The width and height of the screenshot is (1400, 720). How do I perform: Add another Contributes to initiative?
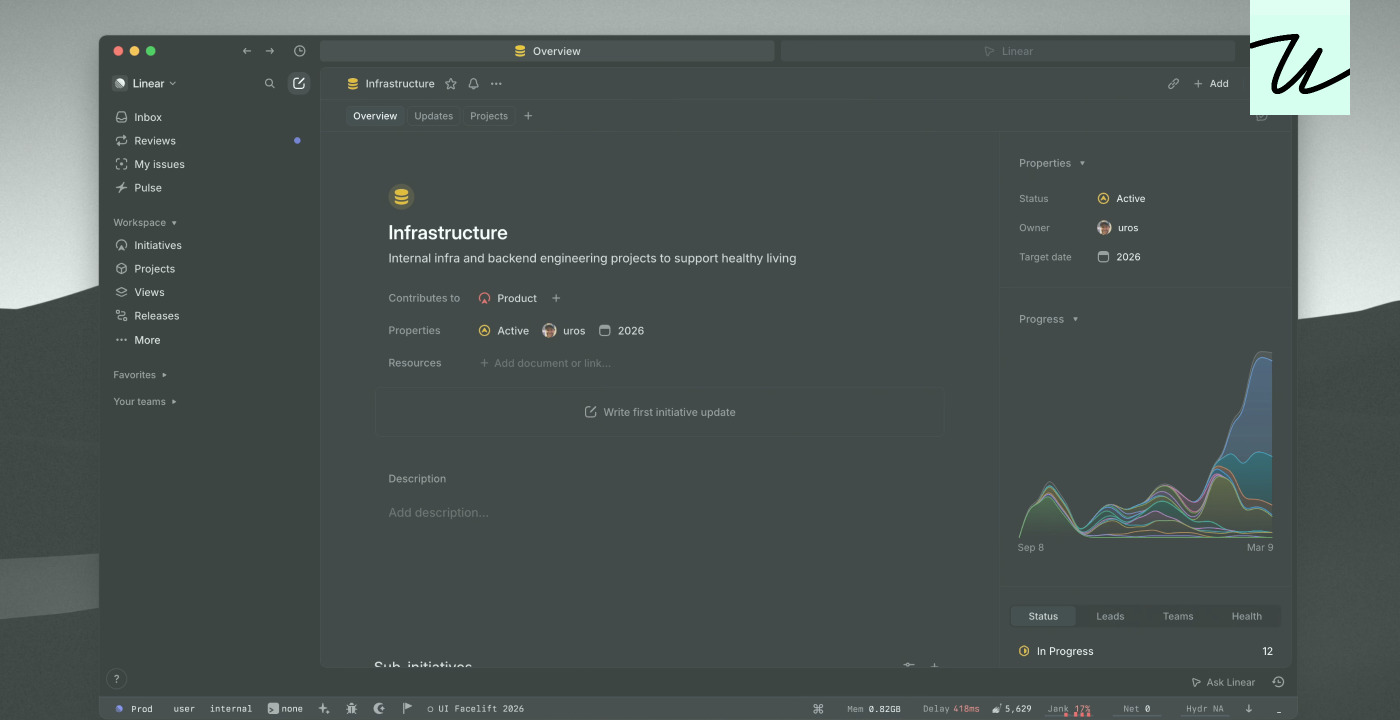coord(556,298)
